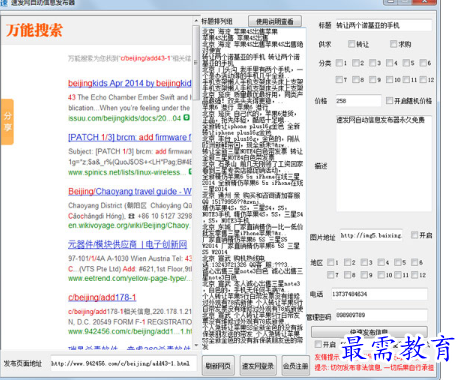Check 地区 region box 10

click(381, 275)
